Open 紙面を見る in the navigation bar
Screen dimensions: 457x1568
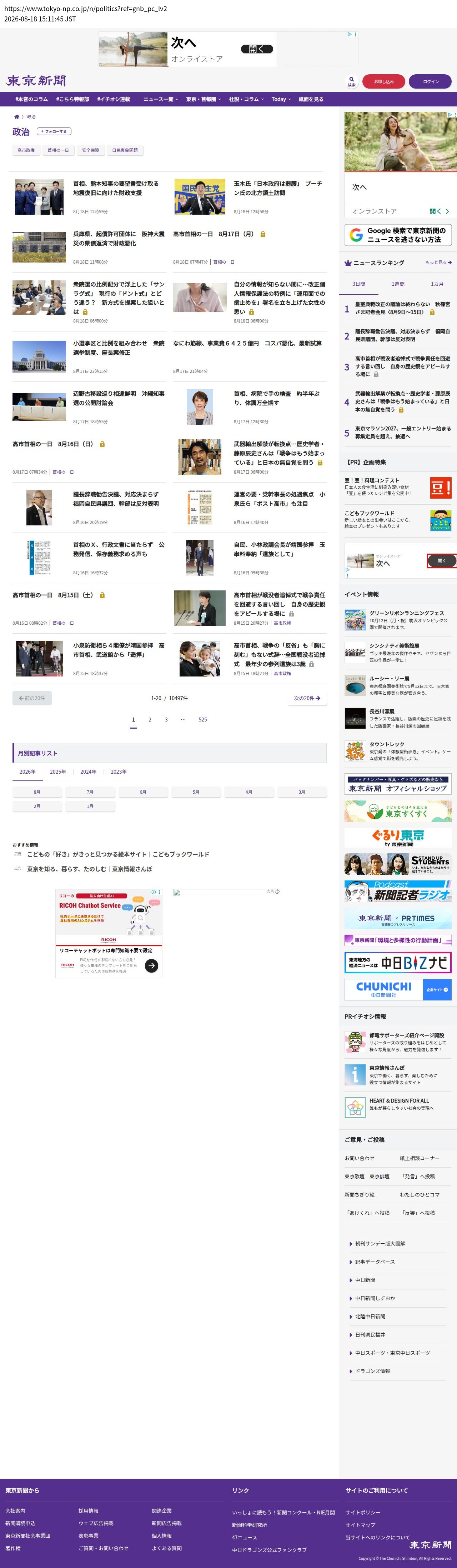pos(311,99)
